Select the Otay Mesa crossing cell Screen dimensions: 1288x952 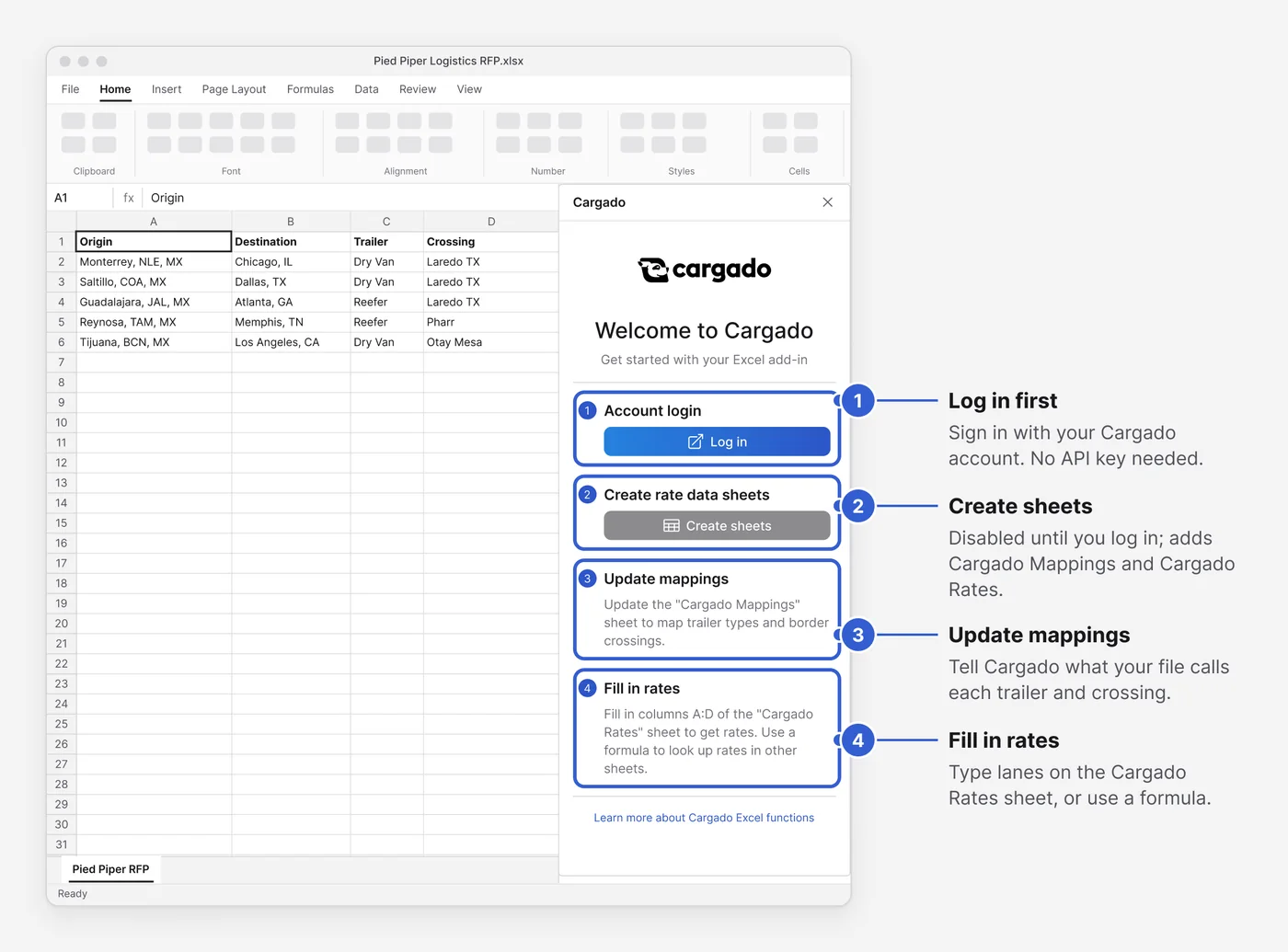coord(491,342)
